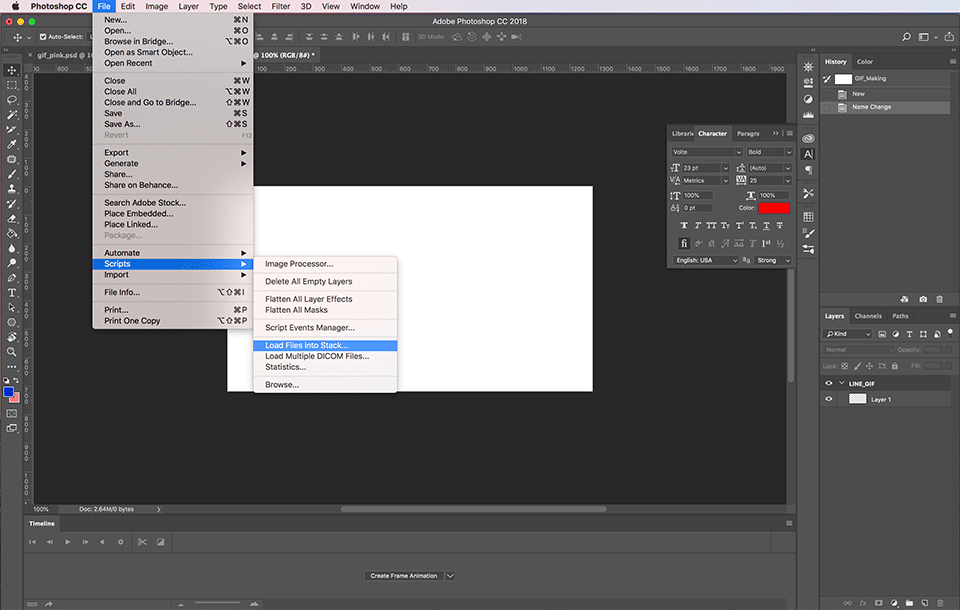The height and width of the screenshot is (610, 960).
Task: Click Create Frame Animation button
Action: tap(403, 576)
